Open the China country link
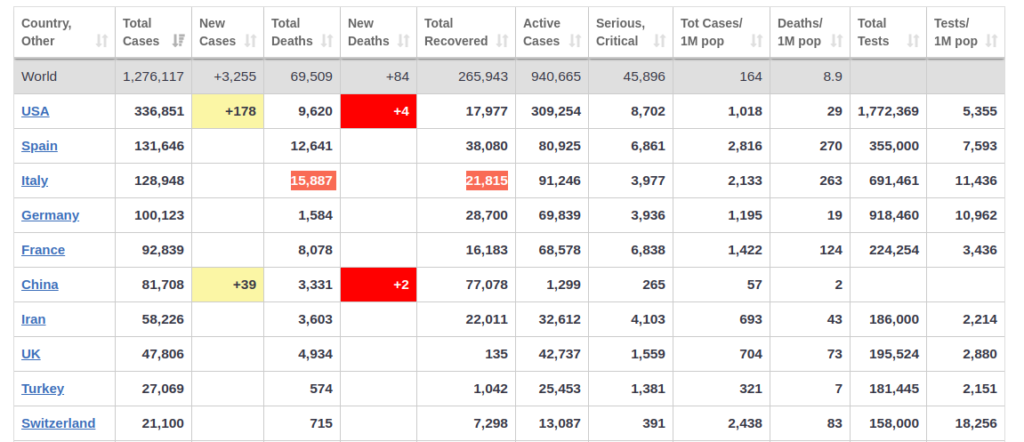Screen dimensions: 1024x442 tap(40, 284)
